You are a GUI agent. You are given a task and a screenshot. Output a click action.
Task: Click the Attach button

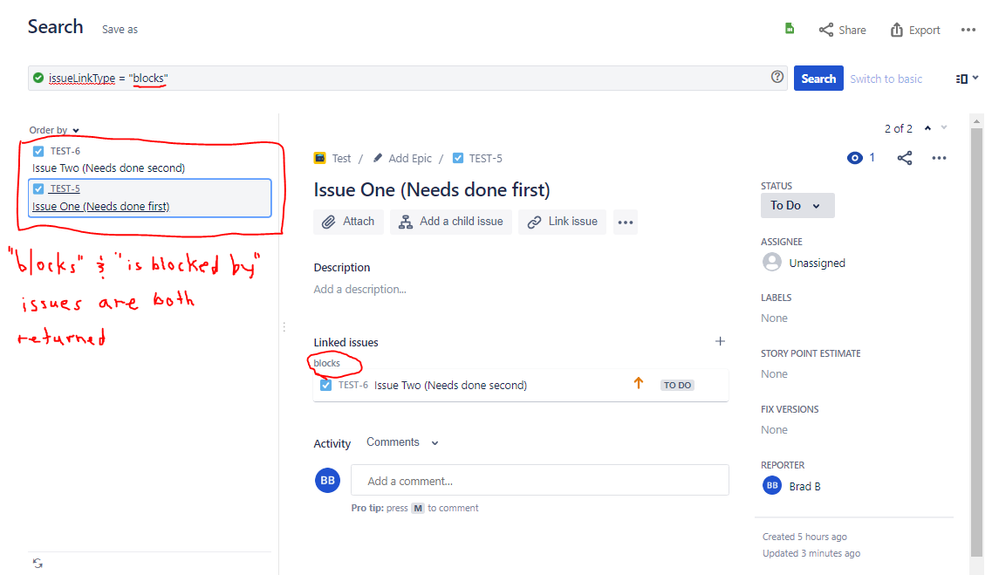(x=348, y=222)
